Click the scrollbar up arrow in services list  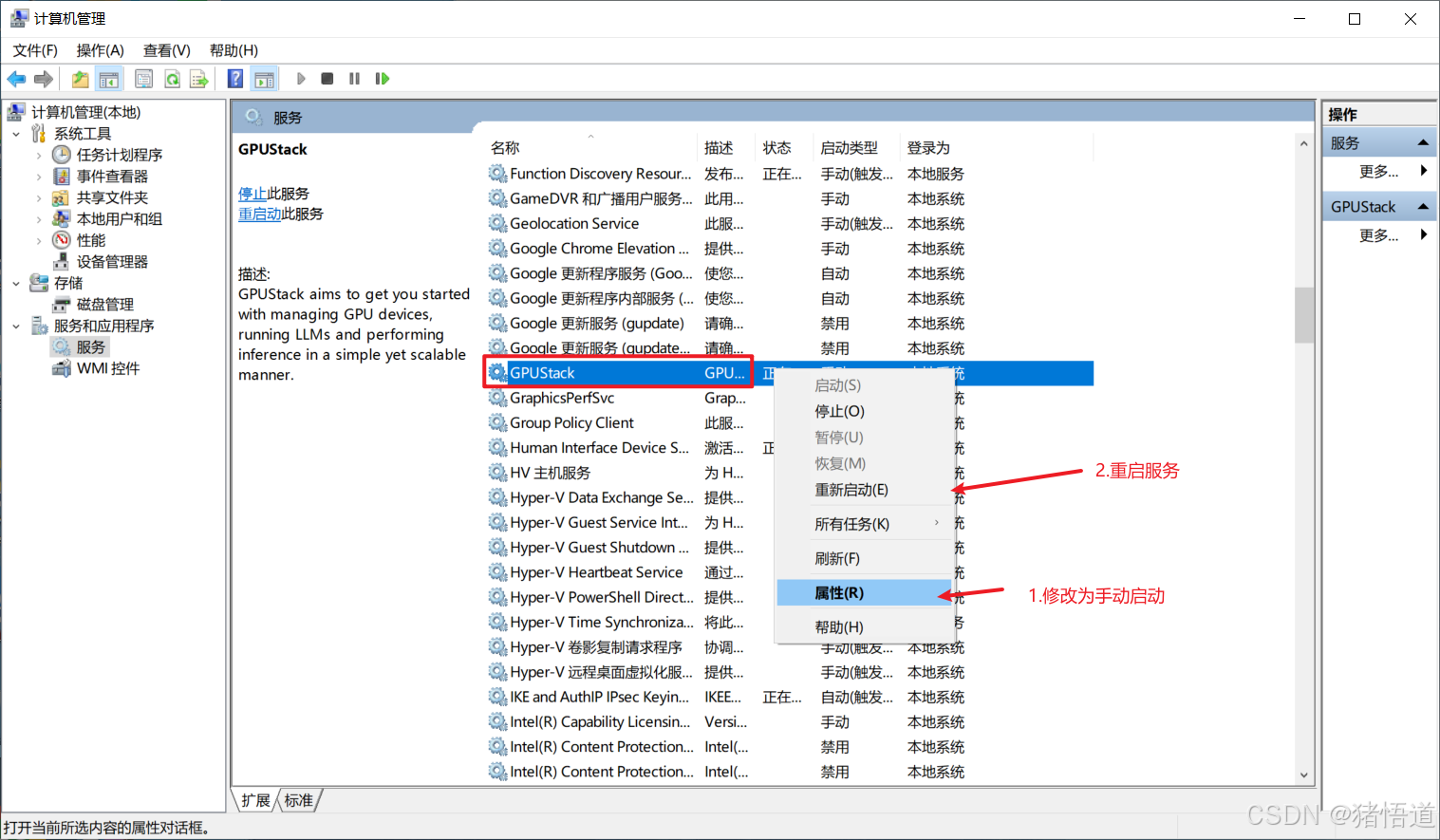click(1304, 144)
